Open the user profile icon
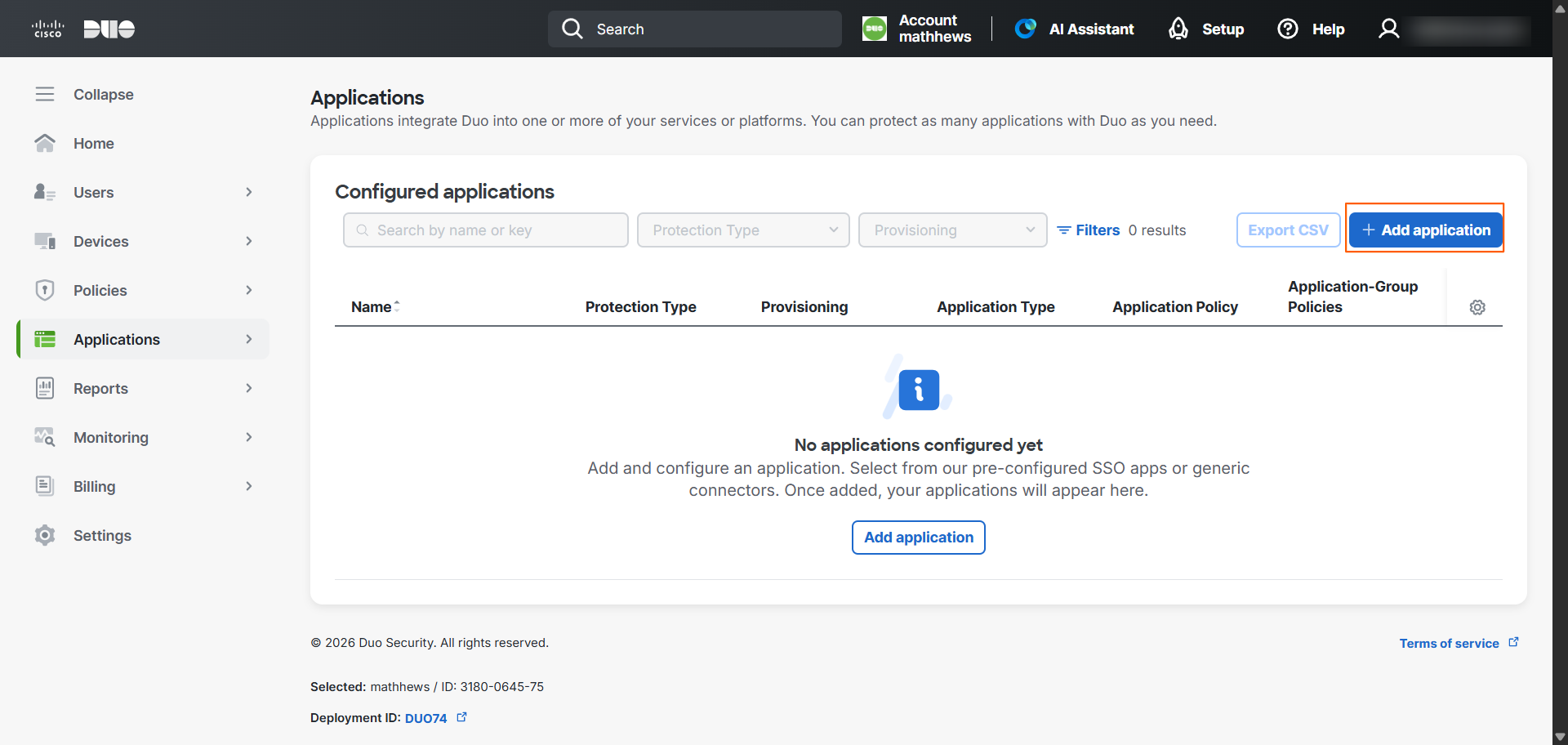This screenshot has height=745, width=1568. [1389, 29]
